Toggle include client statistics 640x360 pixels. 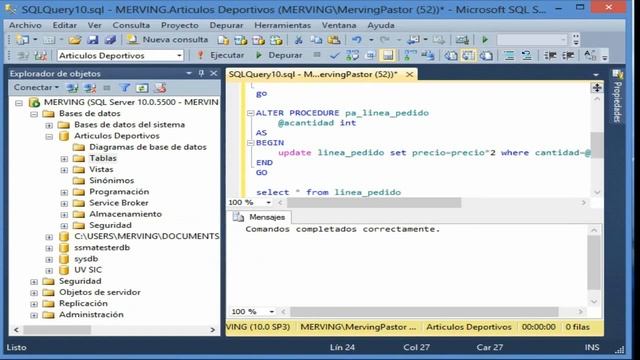click(428, 56)
